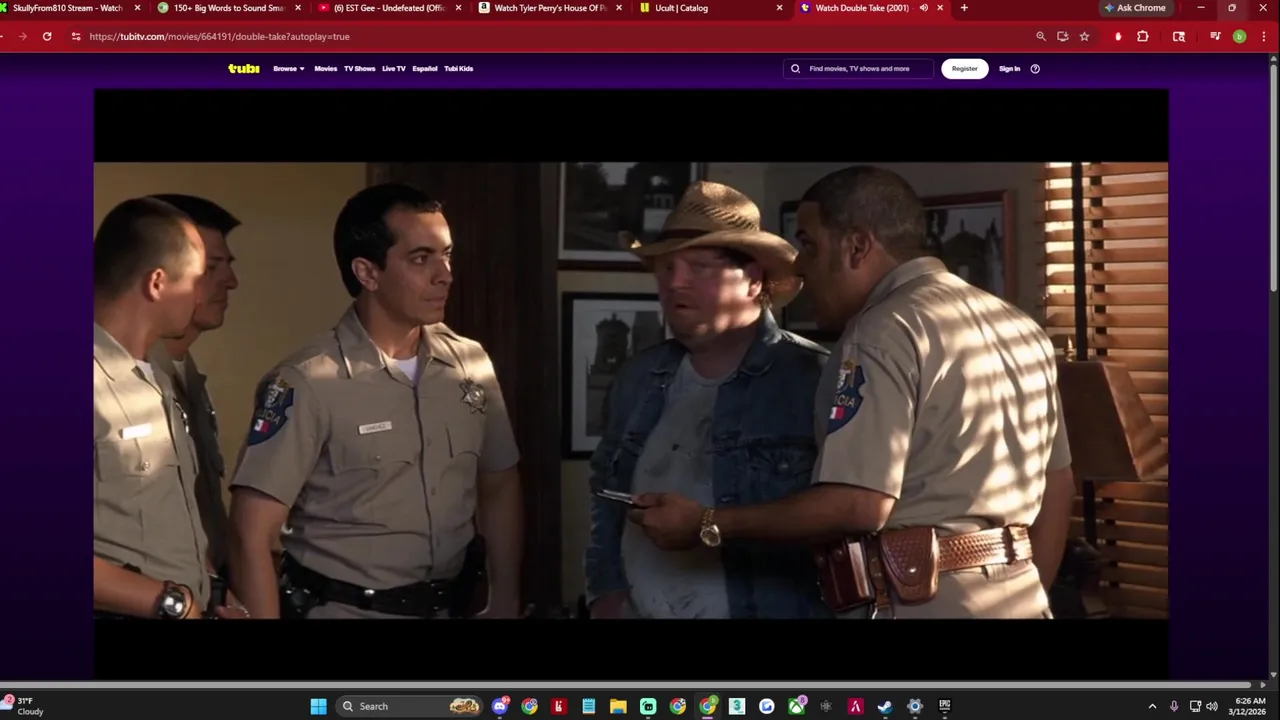Open a new browser tab
Screen dimensions: 1280x720
coord(964,8)
